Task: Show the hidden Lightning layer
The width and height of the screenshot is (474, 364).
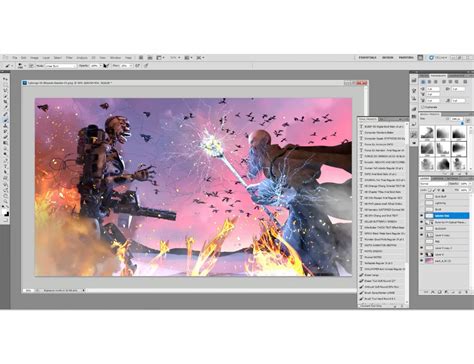Action: click(421, 203)
